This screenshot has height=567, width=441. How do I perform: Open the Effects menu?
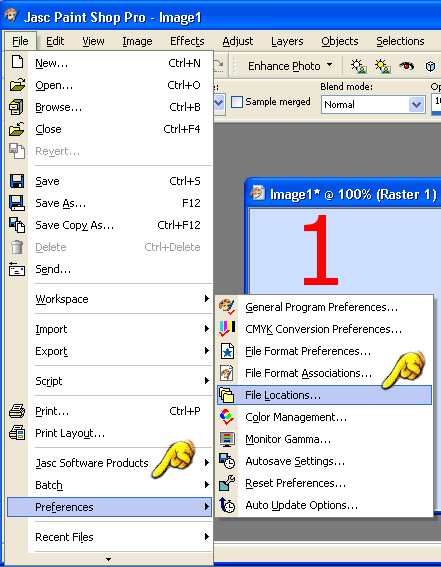[187, 41]
